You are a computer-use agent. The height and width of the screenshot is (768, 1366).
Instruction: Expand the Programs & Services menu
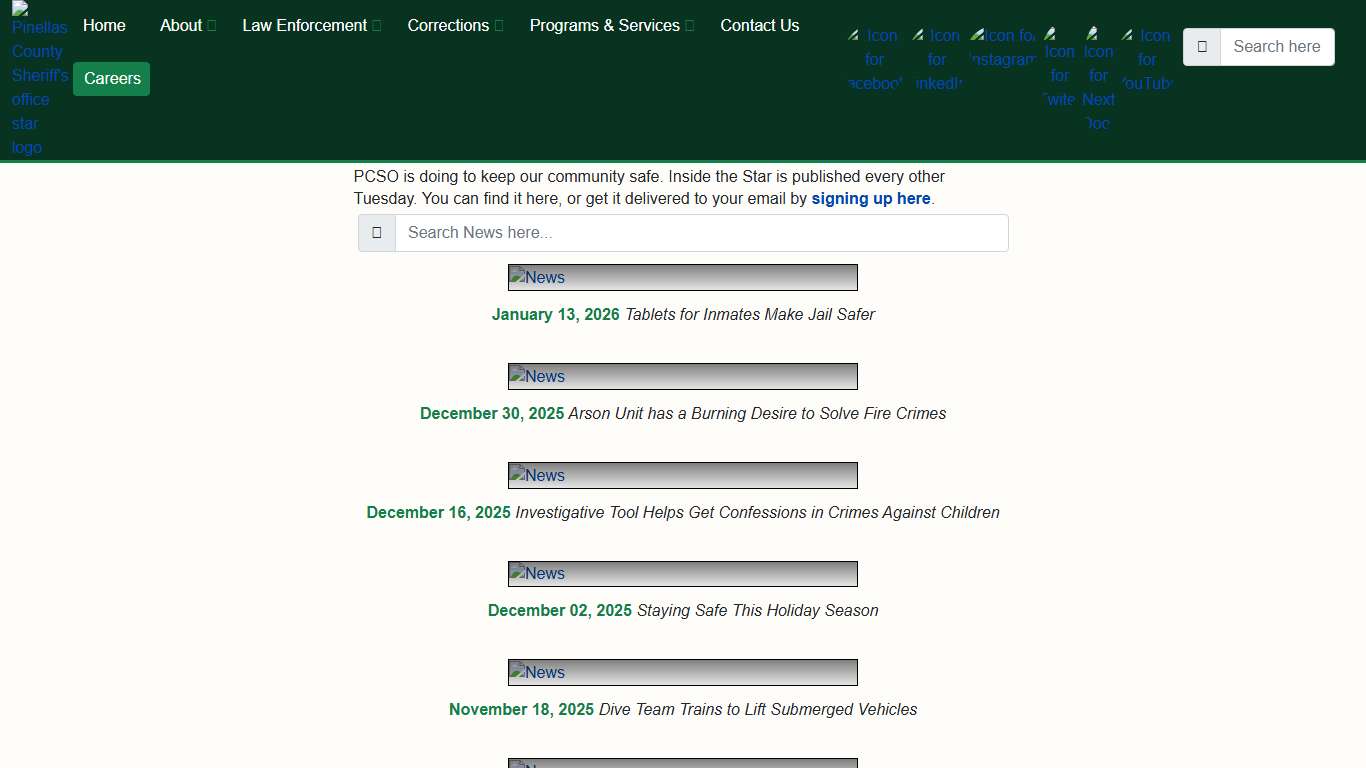(611, 26)
